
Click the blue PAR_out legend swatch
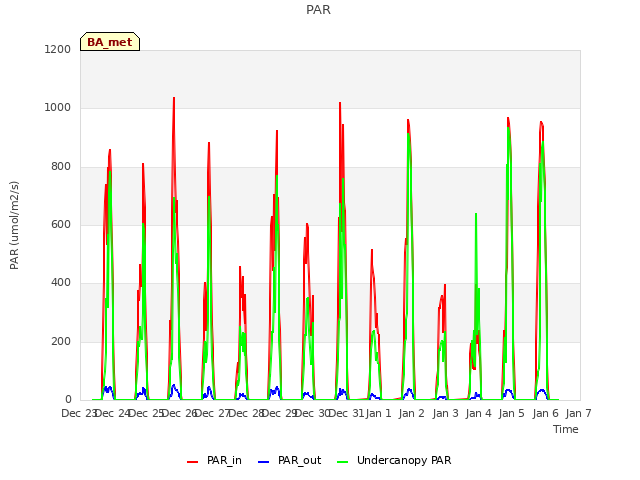[264, 462]
